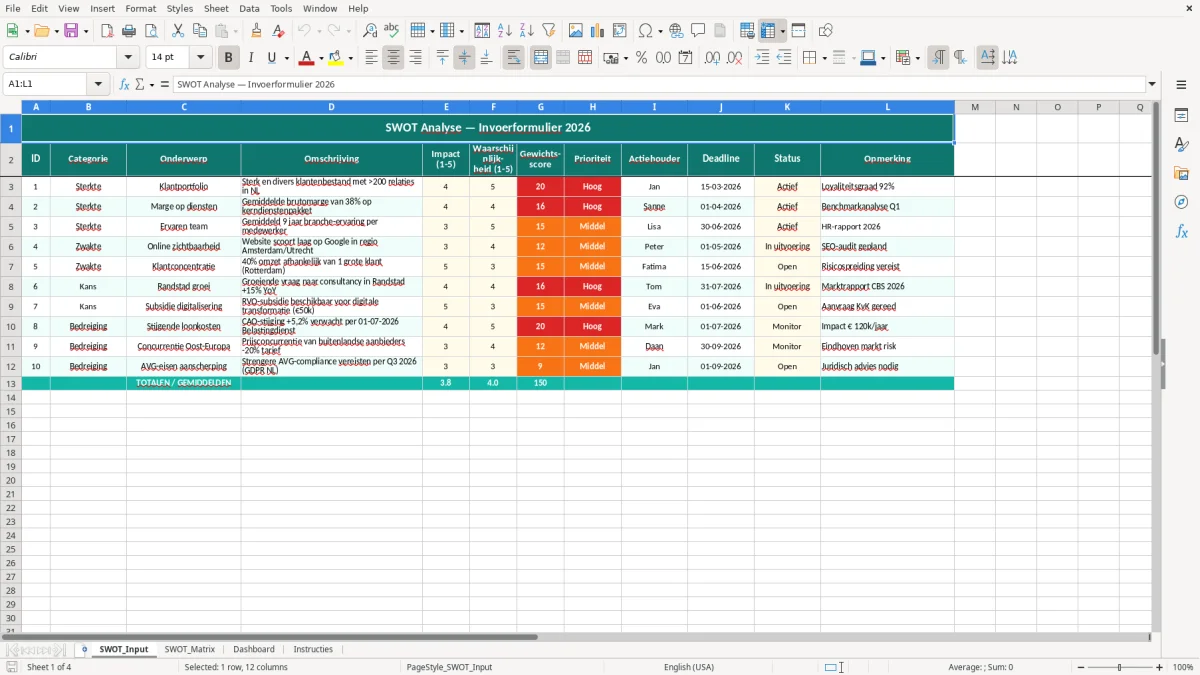
Task: Switch to the SWOT_Matrix sheet tab
Action: click(x=190, y=649)
